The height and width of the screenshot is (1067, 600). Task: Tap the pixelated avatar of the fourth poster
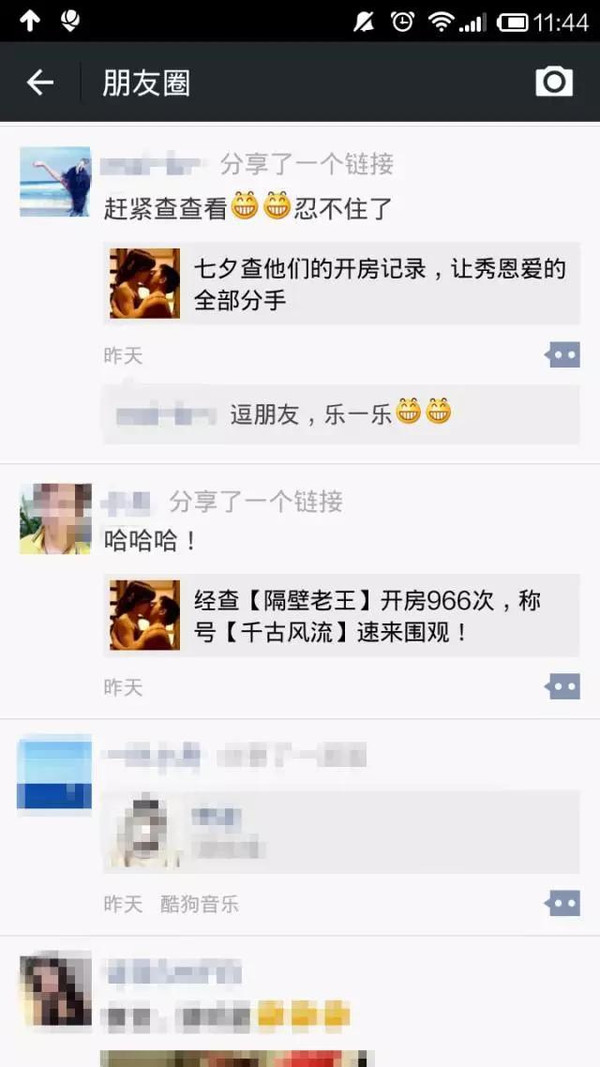pos(55,989)
